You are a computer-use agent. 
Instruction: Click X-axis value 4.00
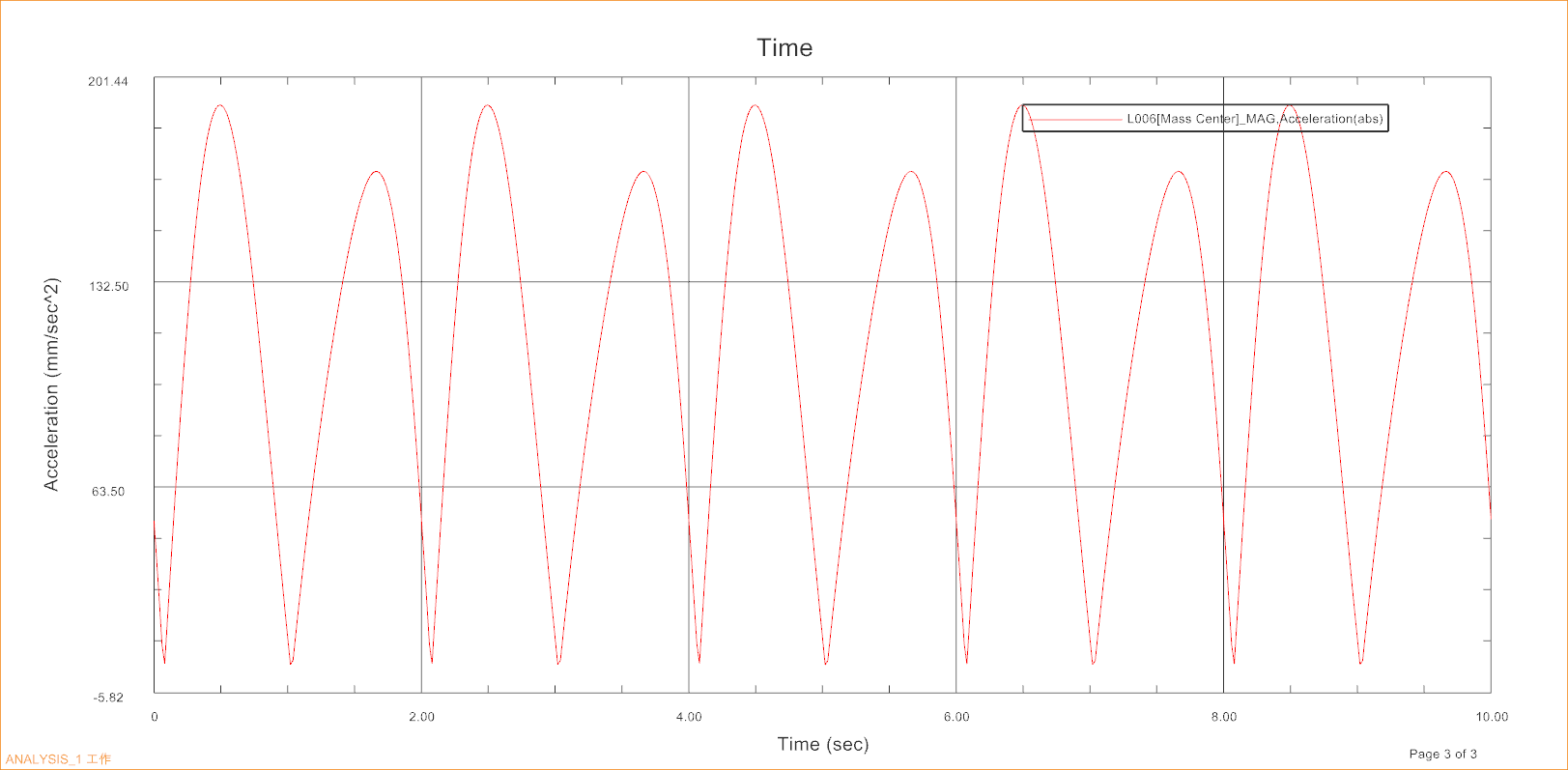pos(689,717)
